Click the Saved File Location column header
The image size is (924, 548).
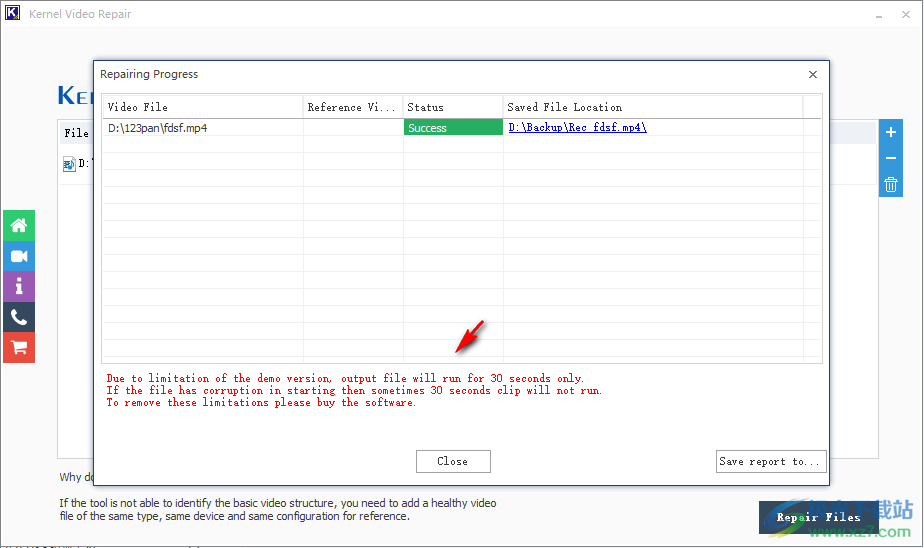point(653,107)
